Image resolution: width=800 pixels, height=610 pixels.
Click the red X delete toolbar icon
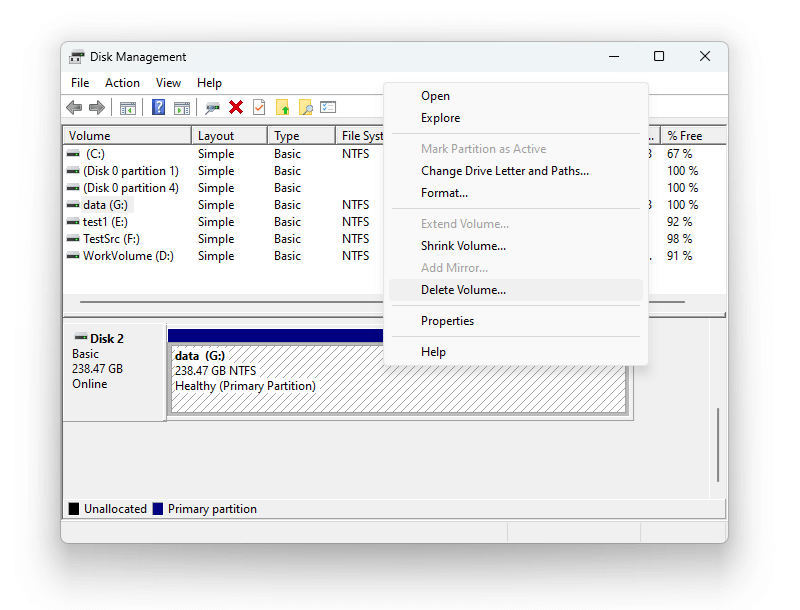tap(236, 107)
